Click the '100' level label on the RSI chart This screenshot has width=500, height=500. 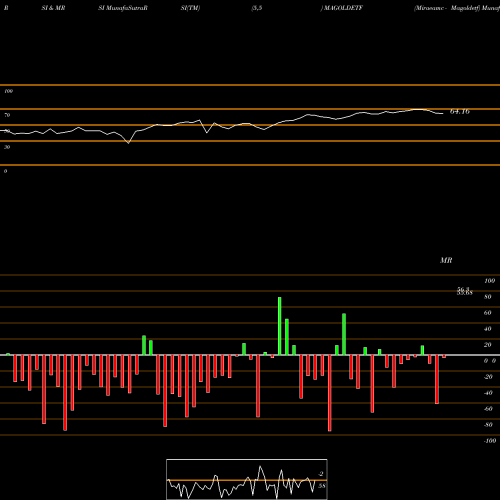tap(8, 91)
